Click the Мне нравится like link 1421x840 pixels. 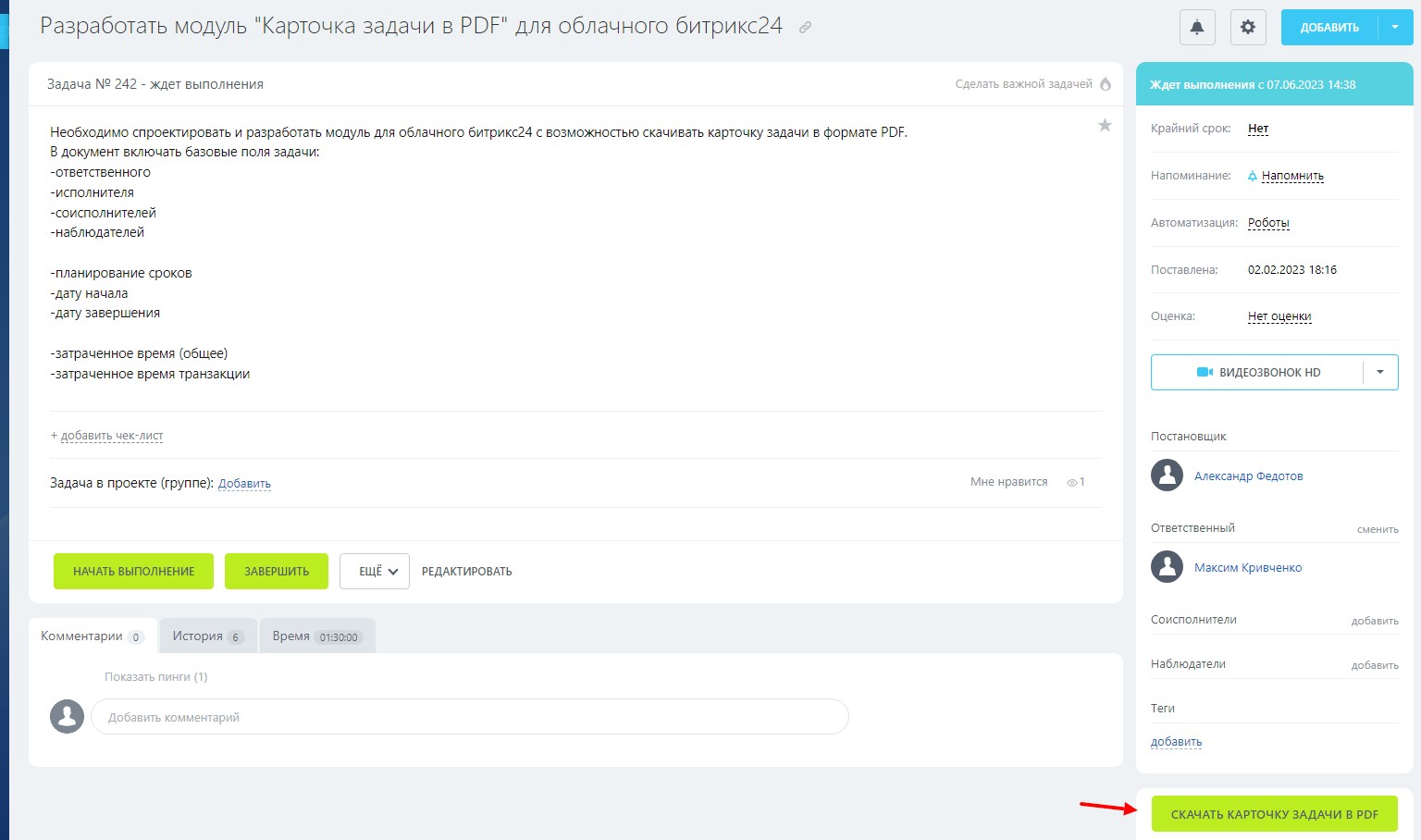(x=1009, y=482)
